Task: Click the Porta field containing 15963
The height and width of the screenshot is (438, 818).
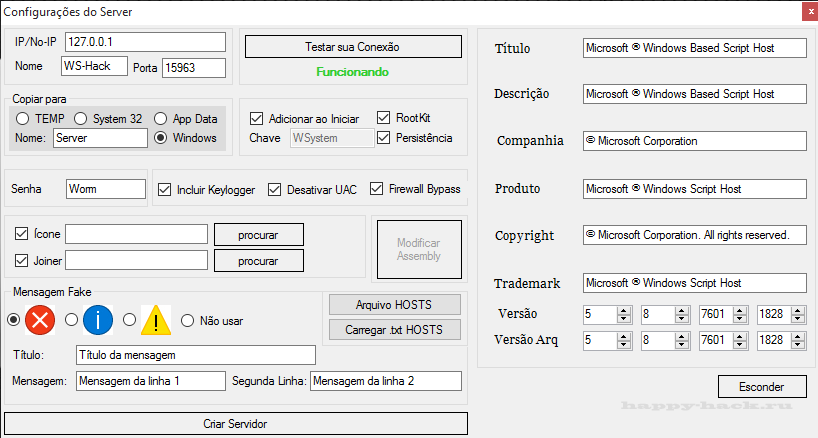Action: (194, 68)
